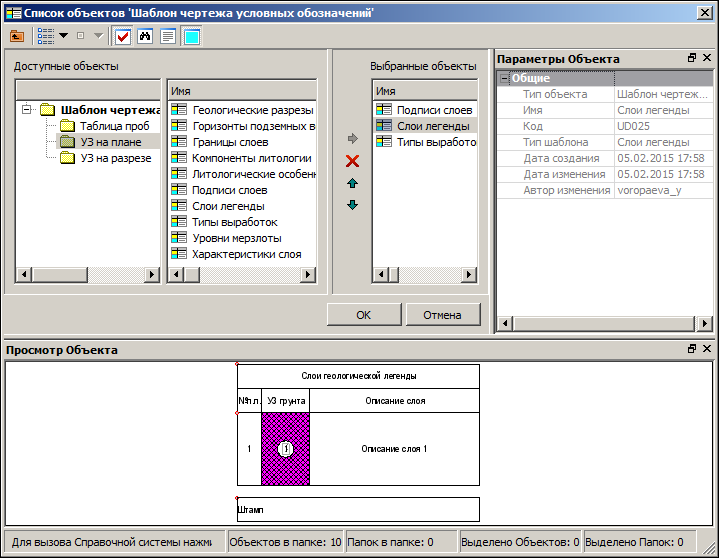Close the 'Список объектов' dialog window

pos(704,12)
